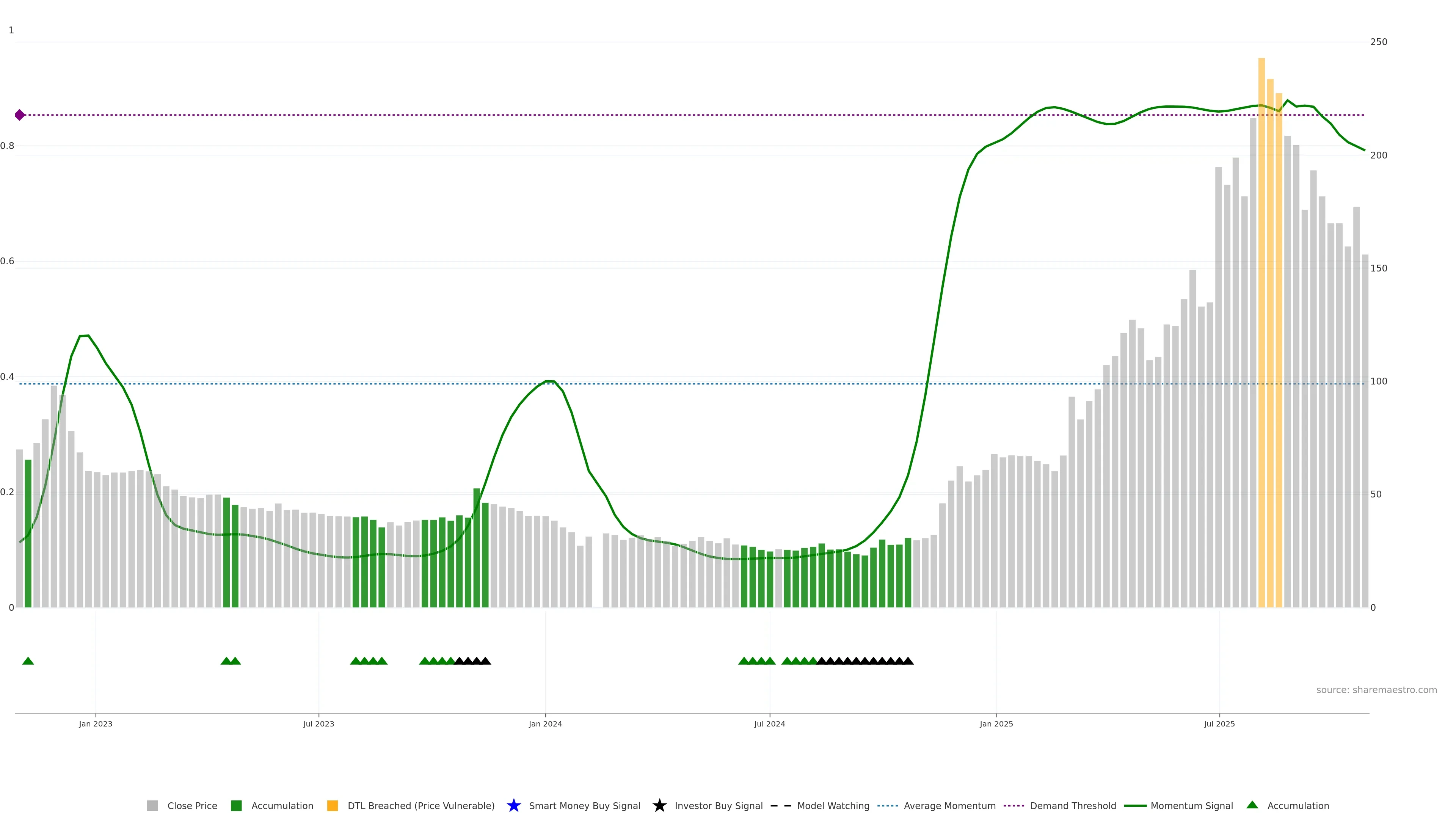
Task: Click the Jan 2023 axis label
Action: coord(96,723)
